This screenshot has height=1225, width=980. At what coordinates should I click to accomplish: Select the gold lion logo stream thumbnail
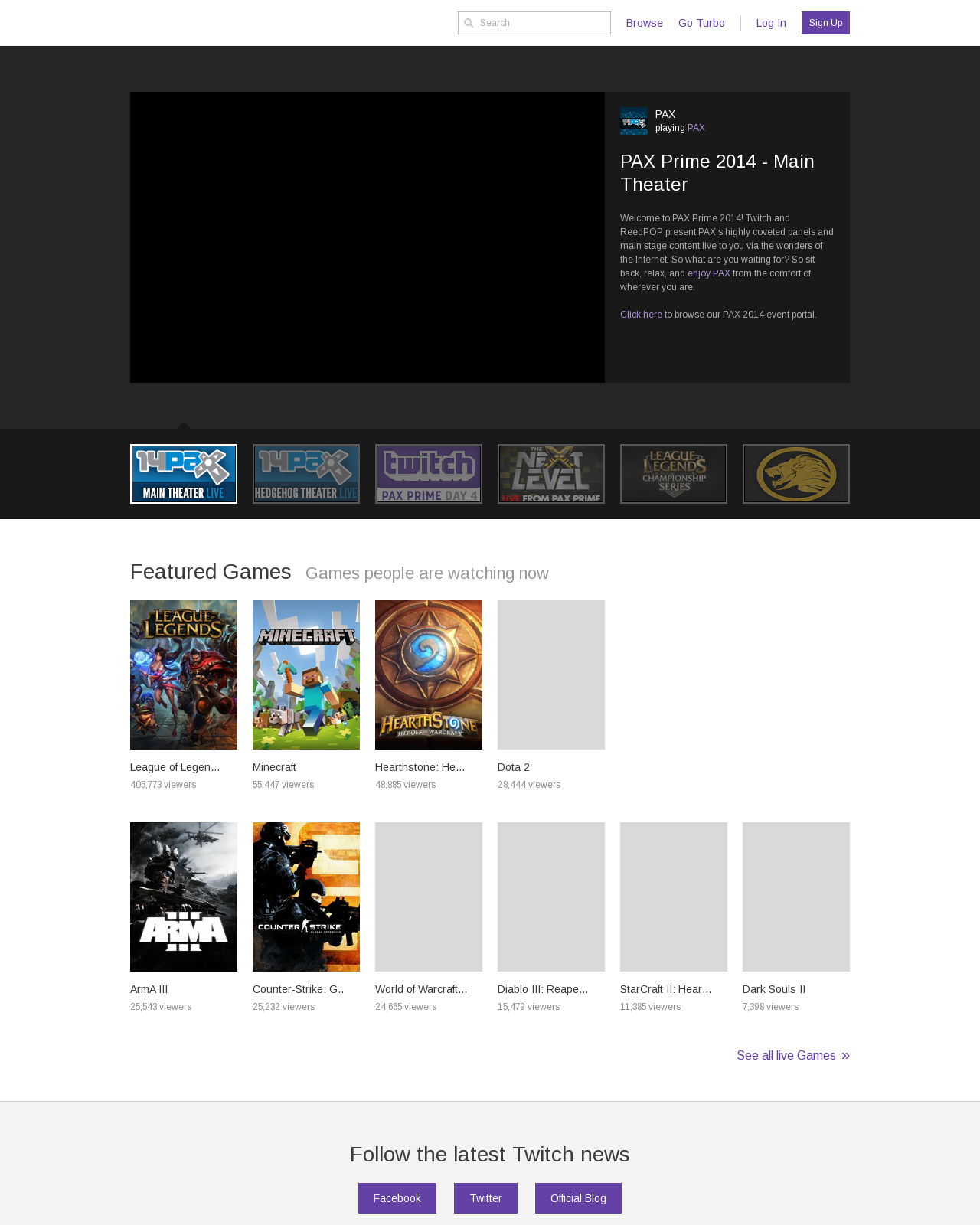point(796,474)
